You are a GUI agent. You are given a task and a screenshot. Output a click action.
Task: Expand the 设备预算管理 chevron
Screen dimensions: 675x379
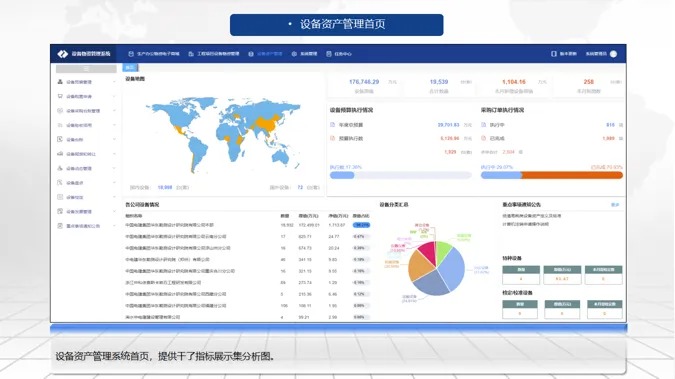[x=114, y=82]
